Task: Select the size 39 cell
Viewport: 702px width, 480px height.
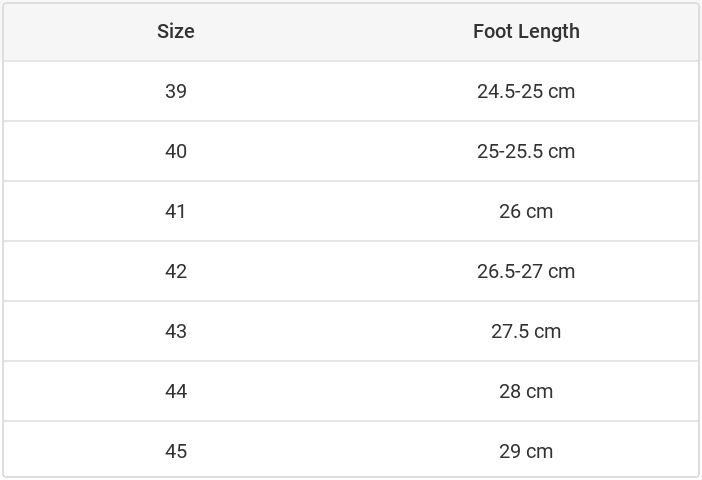Action: tap(176, 91)
